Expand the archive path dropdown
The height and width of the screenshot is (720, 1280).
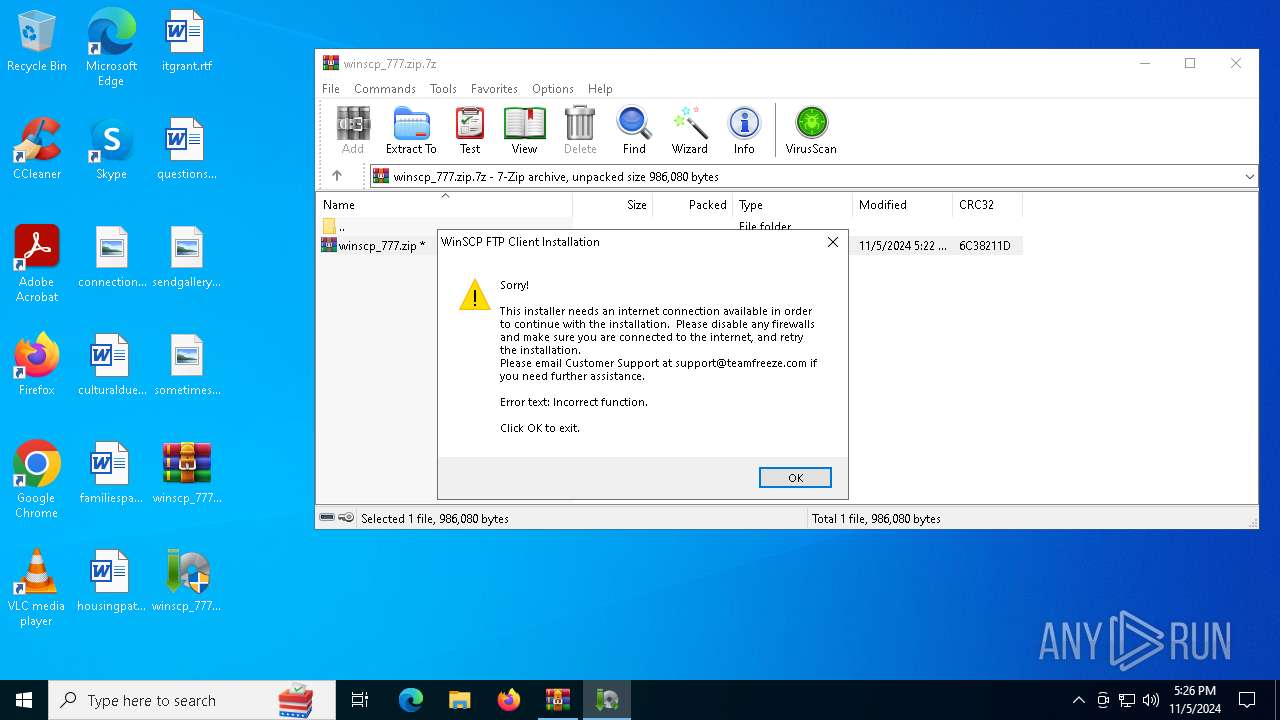coord(1249,177)
